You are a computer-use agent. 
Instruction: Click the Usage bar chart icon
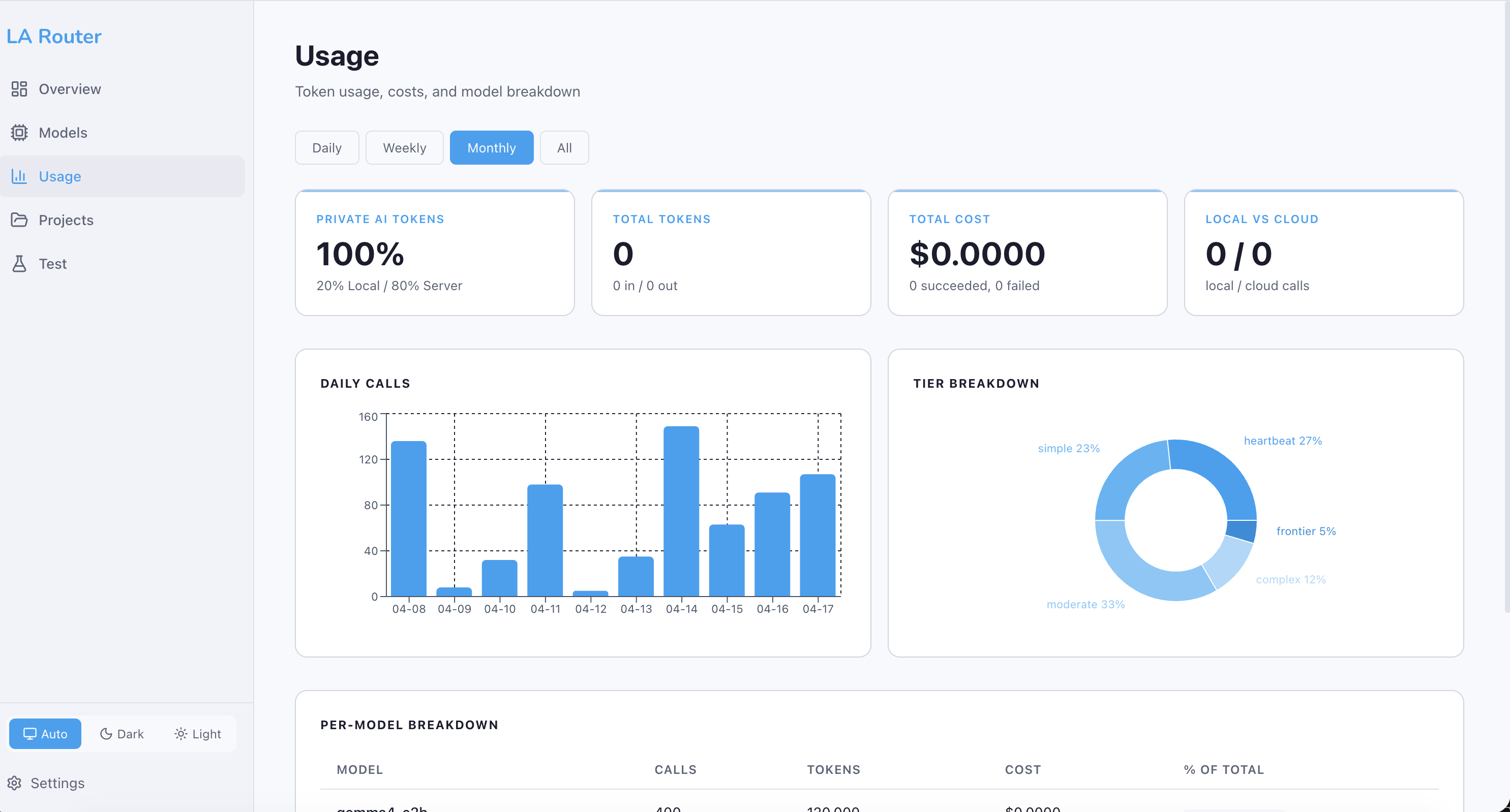click(x=19, y=176)
